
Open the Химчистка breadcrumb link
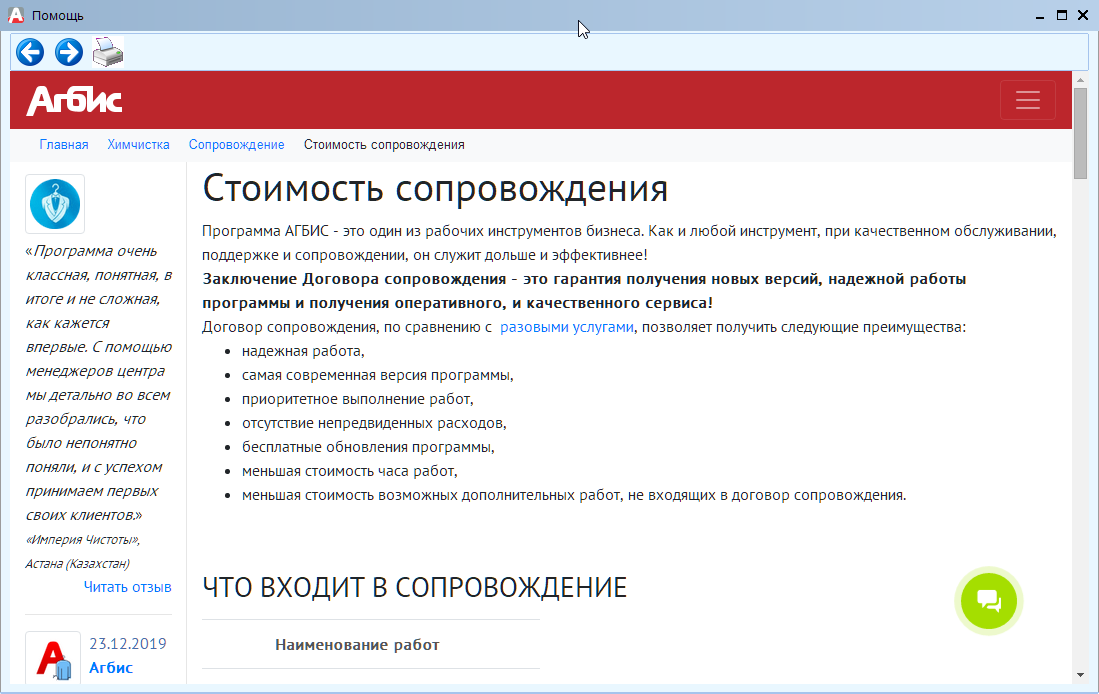point(138,144)
